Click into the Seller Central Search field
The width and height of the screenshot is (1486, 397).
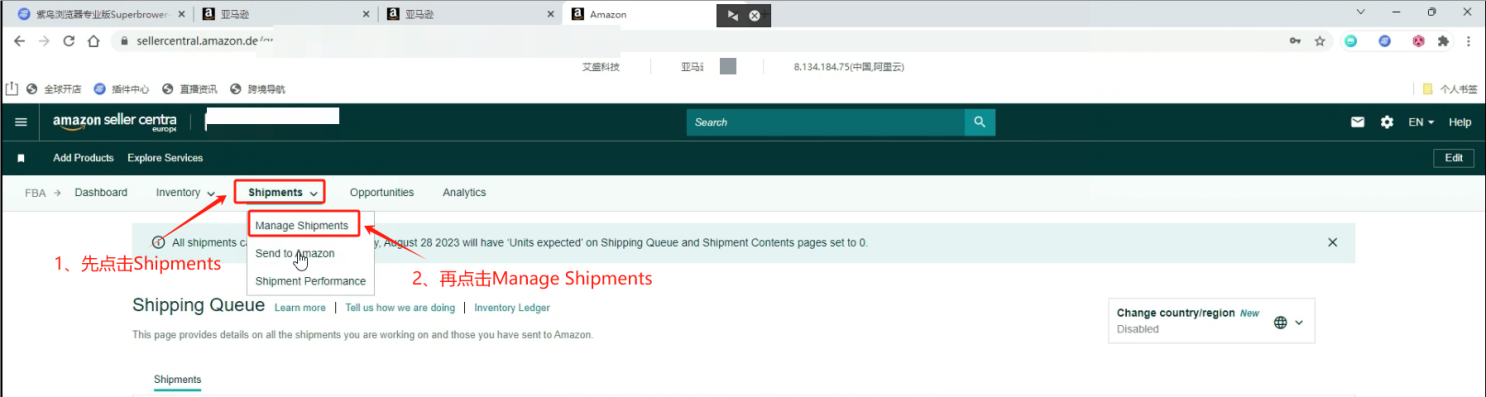tap(825, 122)
